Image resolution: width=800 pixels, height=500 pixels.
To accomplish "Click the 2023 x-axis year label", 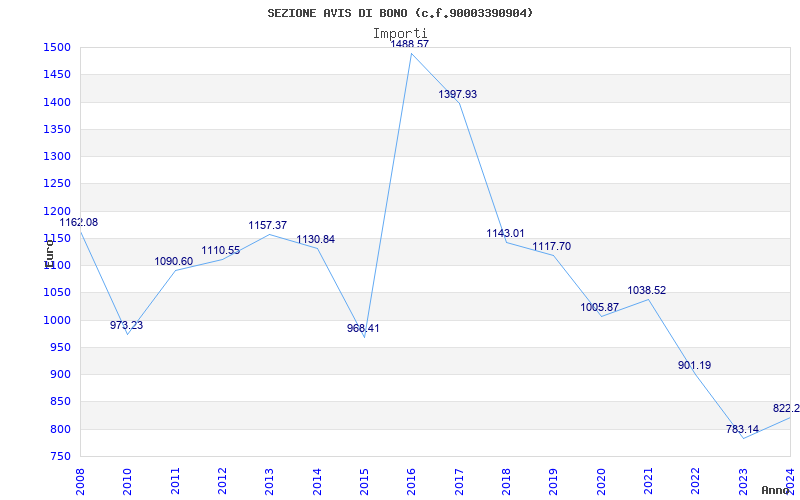I will 743,482.
